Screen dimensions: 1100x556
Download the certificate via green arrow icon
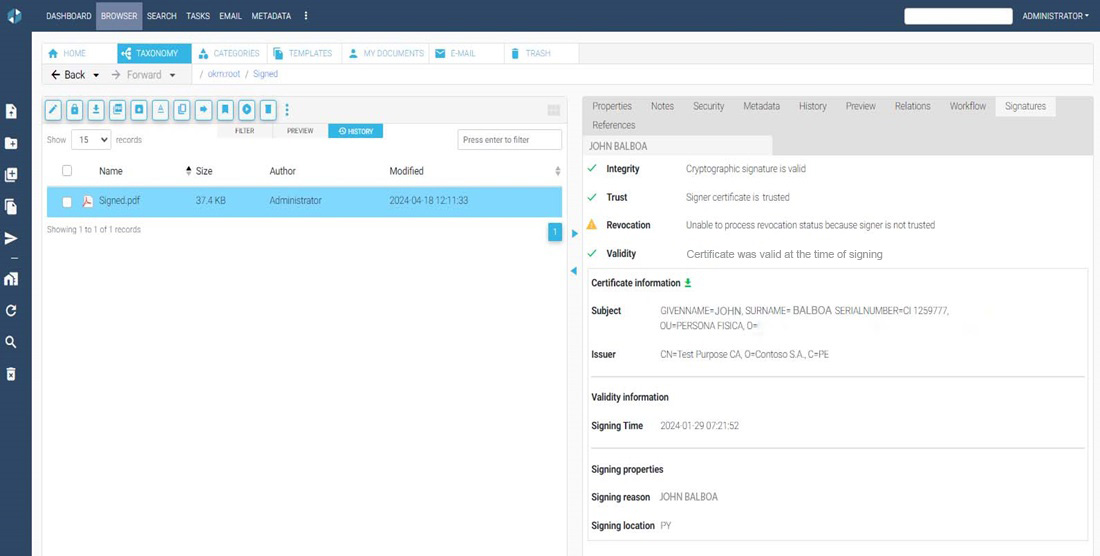click(688, 283)
